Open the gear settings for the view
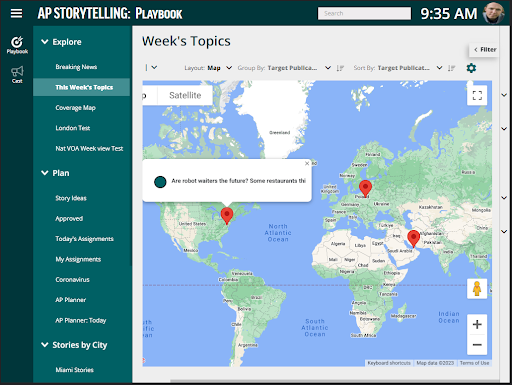The width and height of the screenshot is (512, 385). (471, 68)
